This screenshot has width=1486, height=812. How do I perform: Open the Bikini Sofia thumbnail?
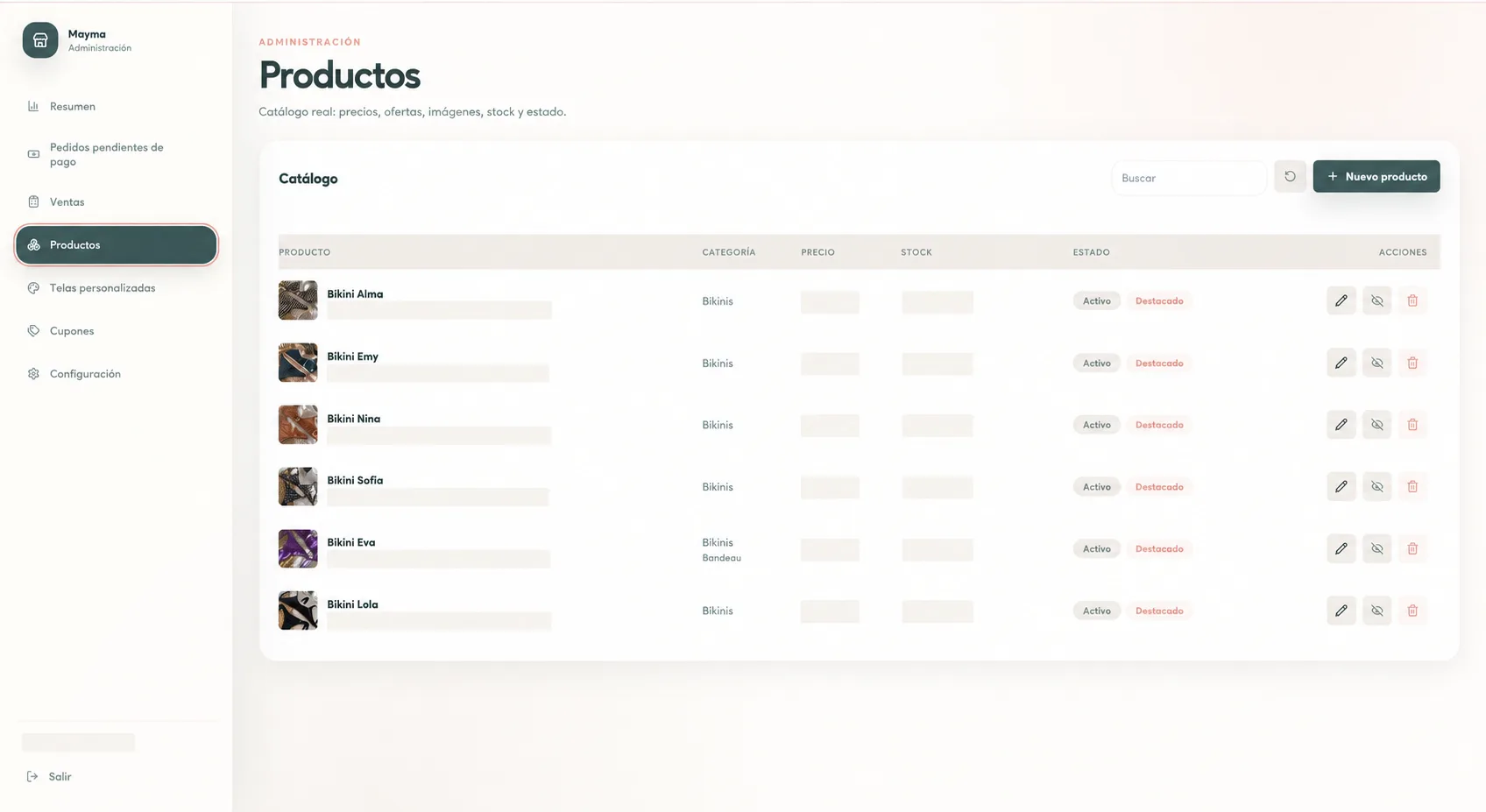pos(298,486)
